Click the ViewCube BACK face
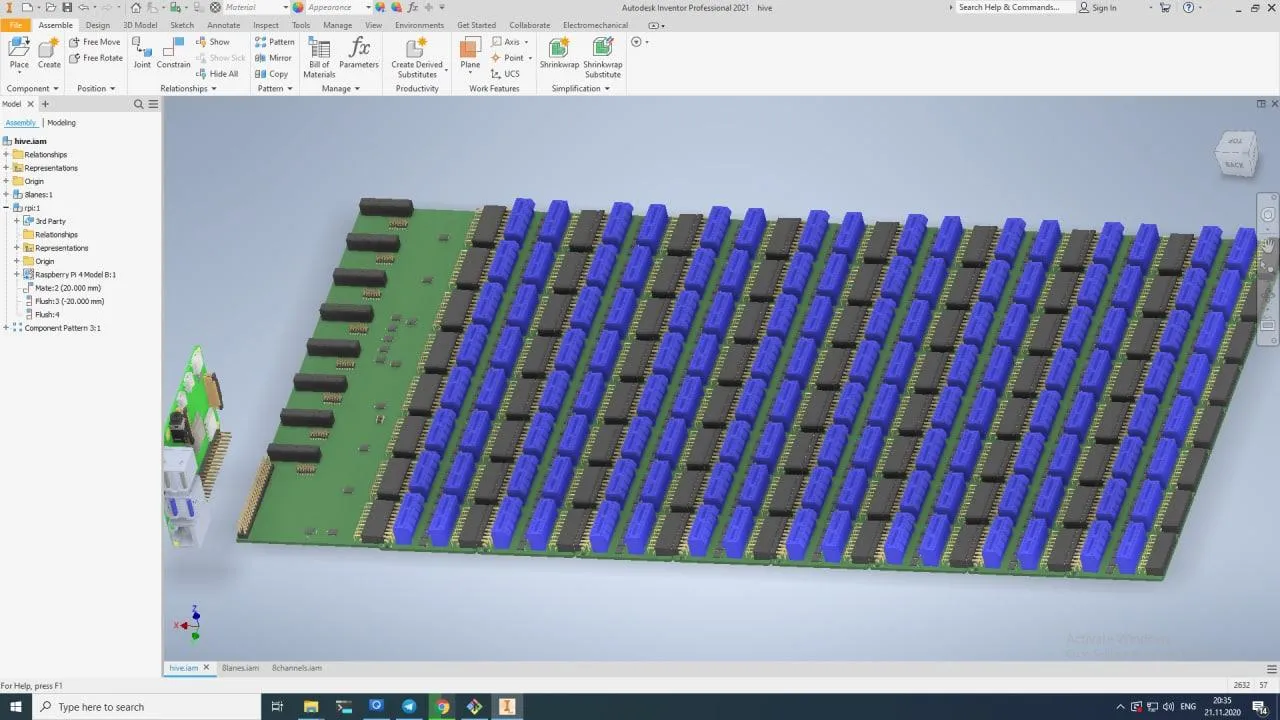Image resolution: width=1280 pixels, height=720 pixels. pyautogui.click(x=1235, y=164)
